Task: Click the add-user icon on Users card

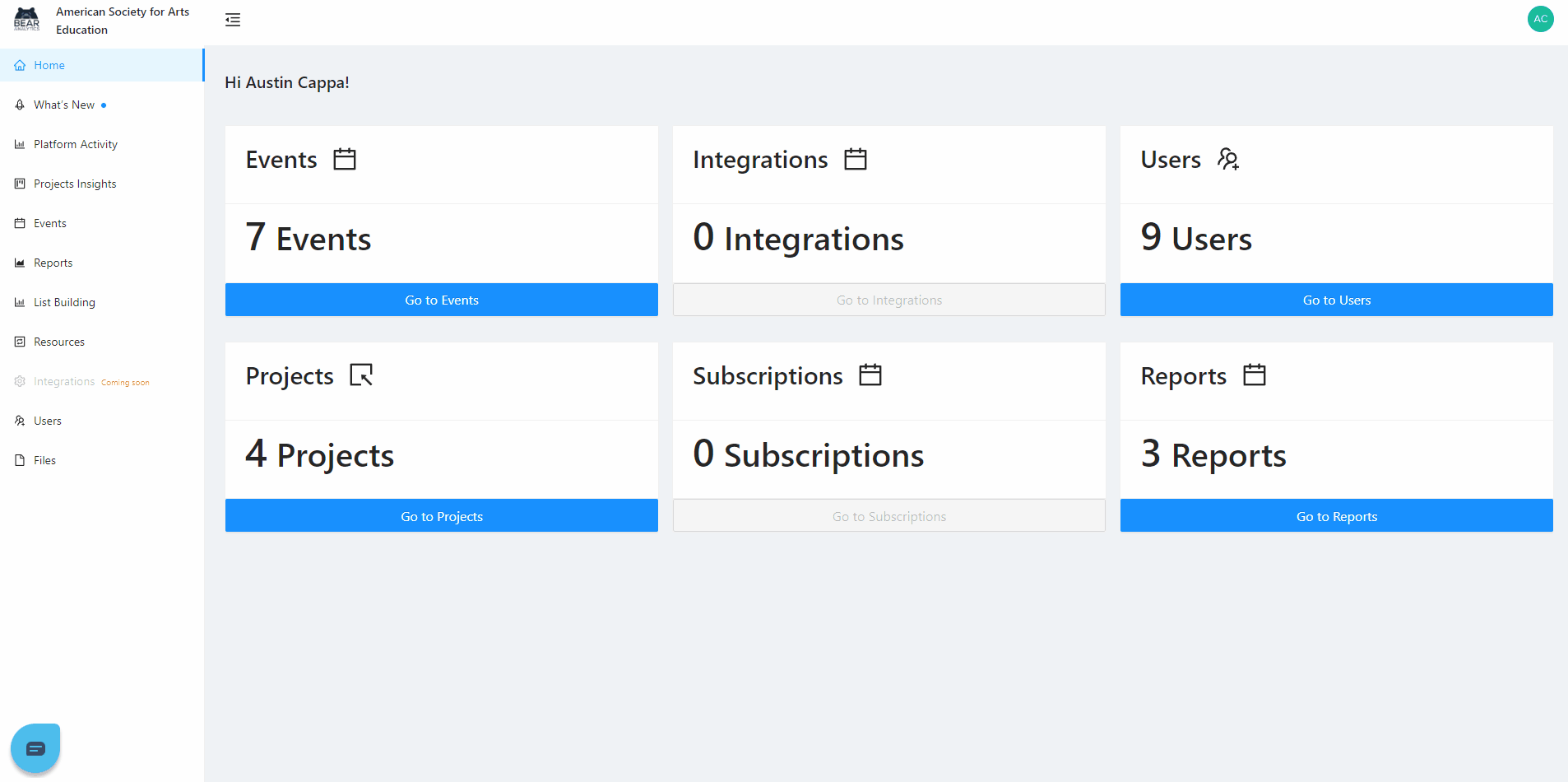Action: [x=1228, y=159]
